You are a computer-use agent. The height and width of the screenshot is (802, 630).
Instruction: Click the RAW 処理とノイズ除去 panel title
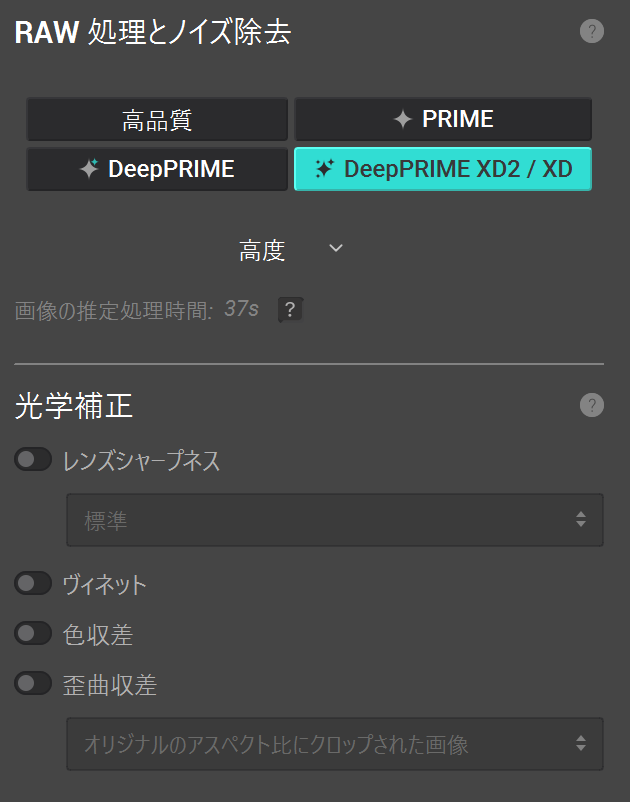point(153,32)
